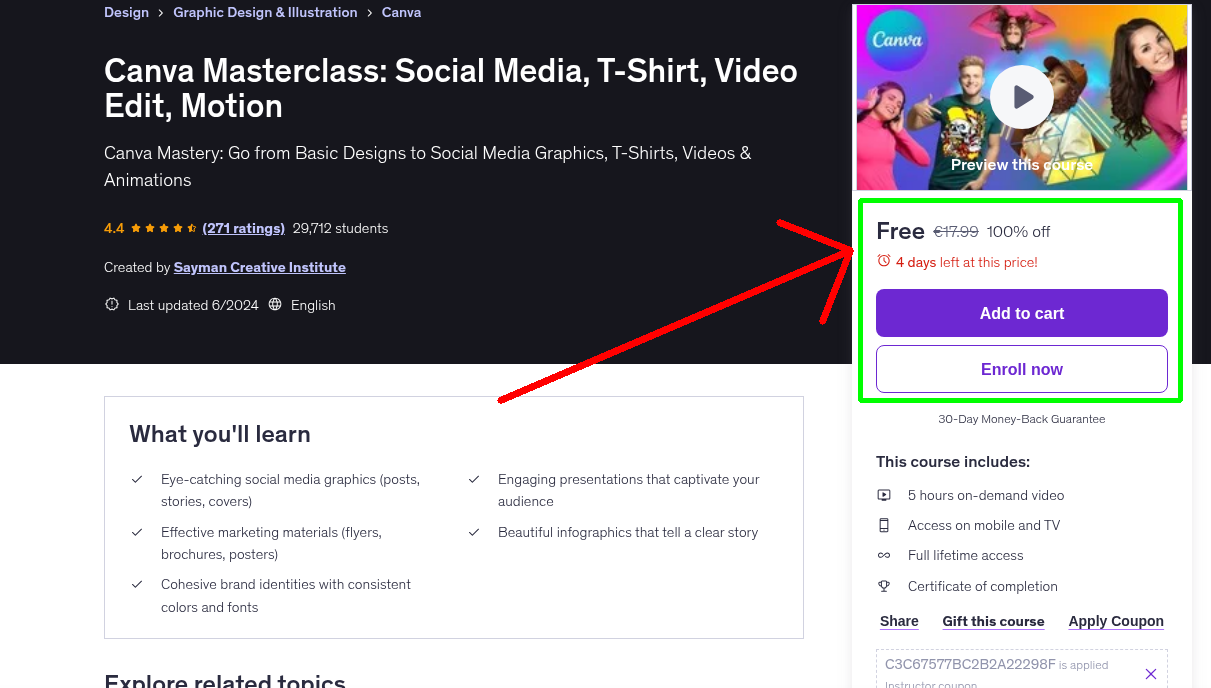This screenshot has height=688, width=1211.
Task: Click the certificate of completion trophy icon
Action: tap(884, 586)
